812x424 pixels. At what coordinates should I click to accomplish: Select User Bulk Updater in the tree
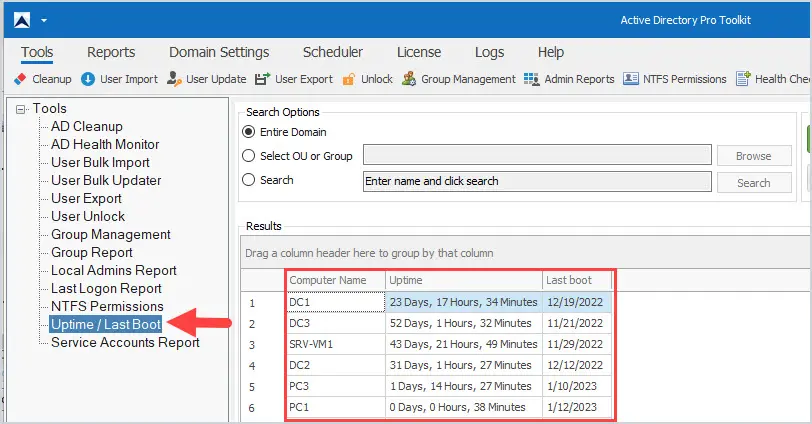[x=106, y=181]
